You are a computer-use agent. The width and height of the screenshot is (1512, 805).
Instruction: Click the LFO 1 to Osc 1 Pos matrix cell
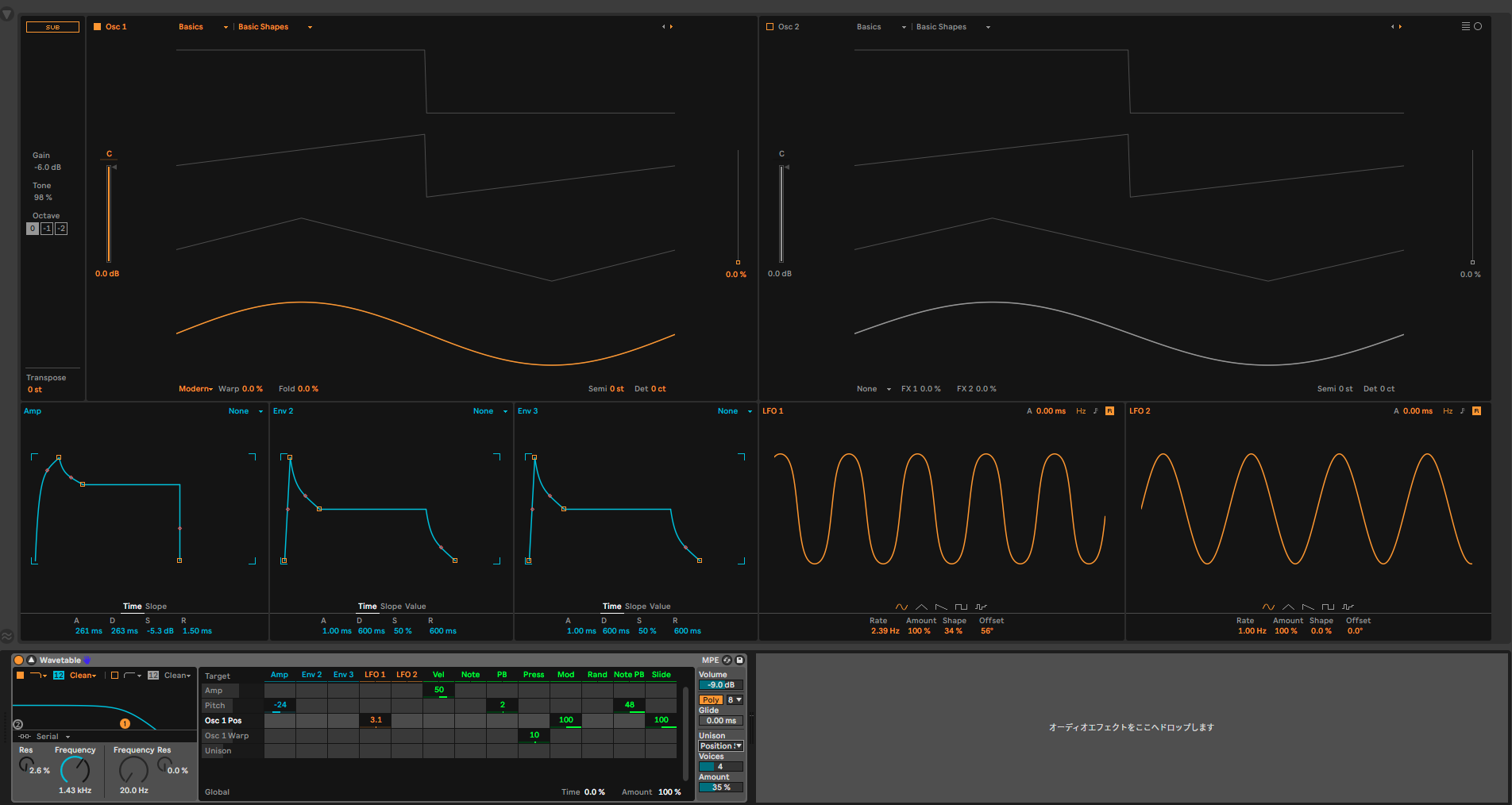pyautogui.click(x=375, y=721)
